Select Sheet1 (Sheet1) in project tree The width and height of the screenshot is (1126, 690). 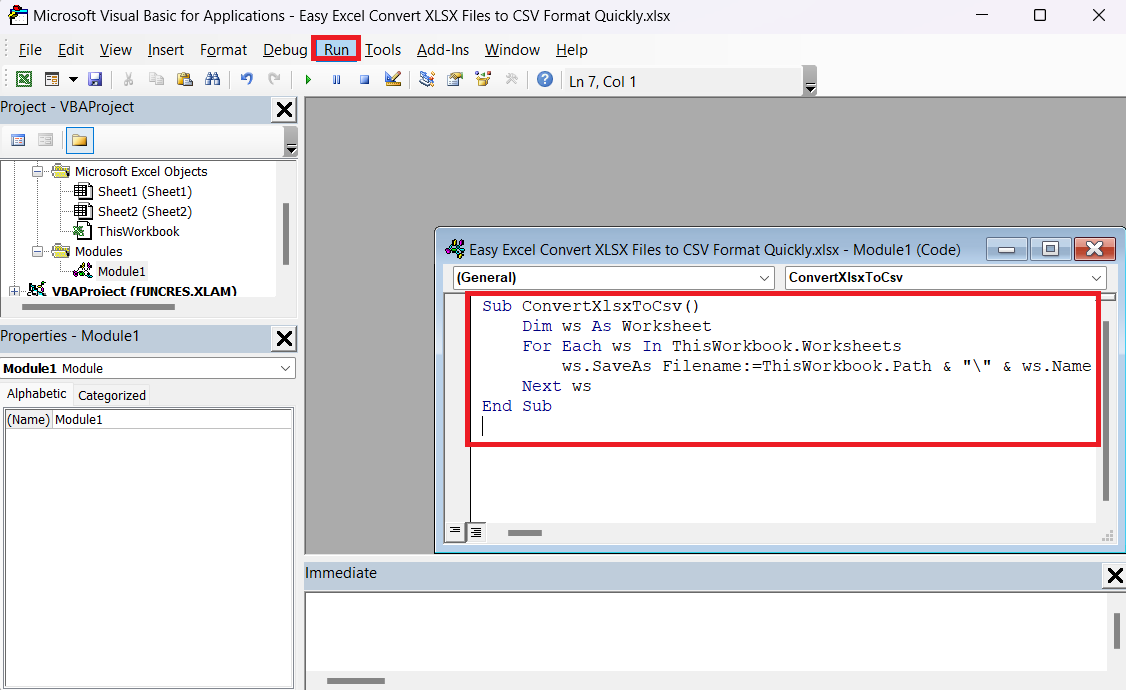(x=144, y=192)
